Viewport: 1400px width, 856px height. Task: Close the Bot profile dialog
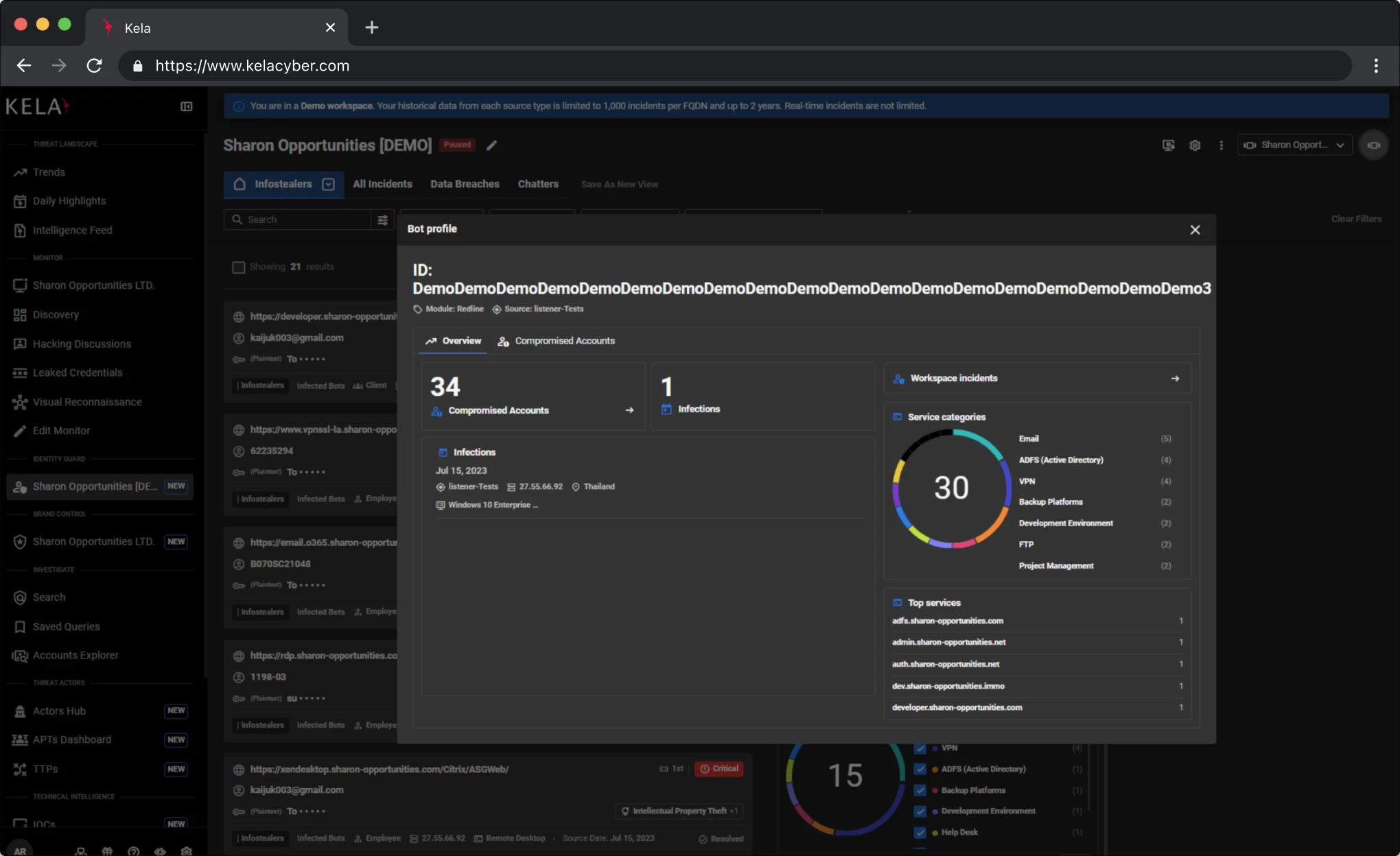(1195, 230)
